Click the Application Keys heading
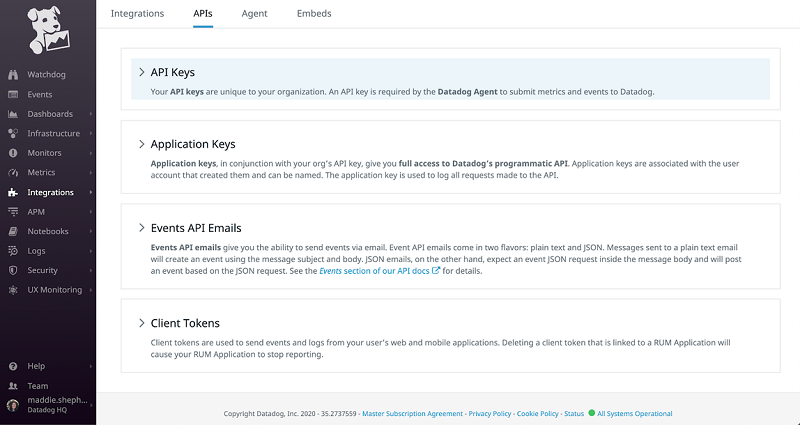 193,144
